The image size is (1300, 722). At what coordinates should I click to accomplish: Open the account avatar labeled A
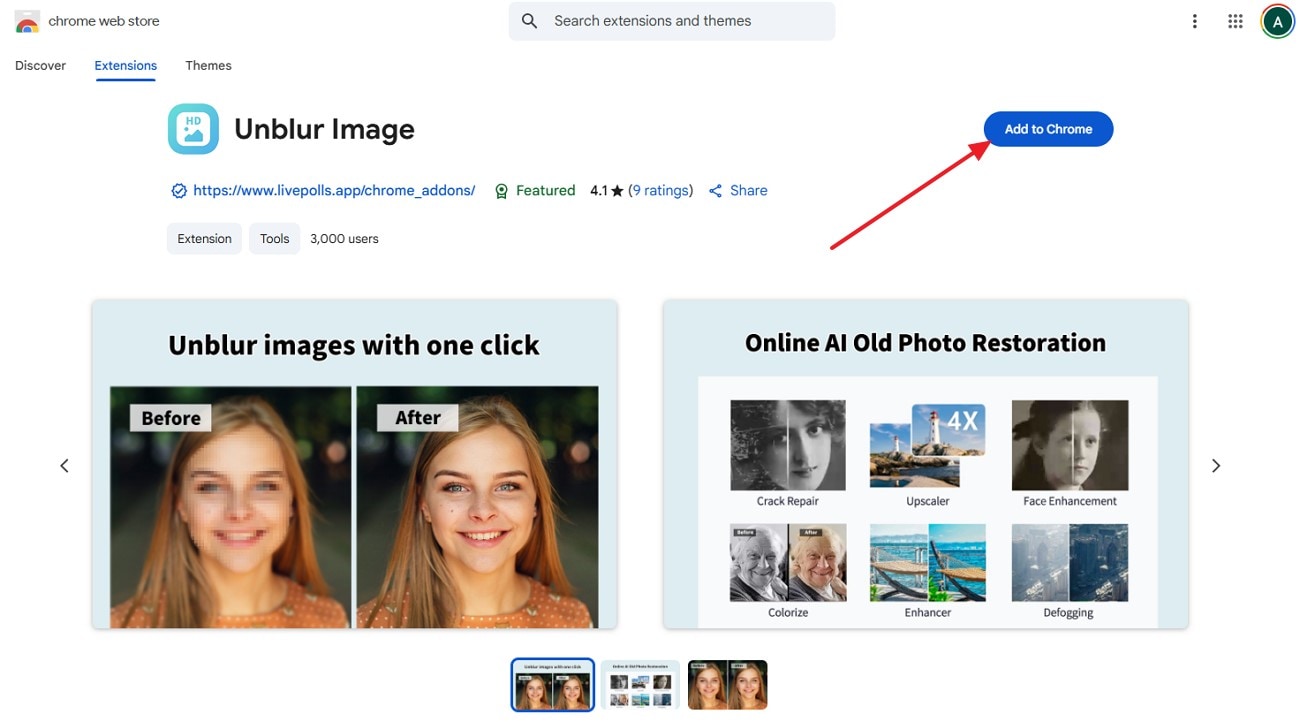(x=1277, y=21)
